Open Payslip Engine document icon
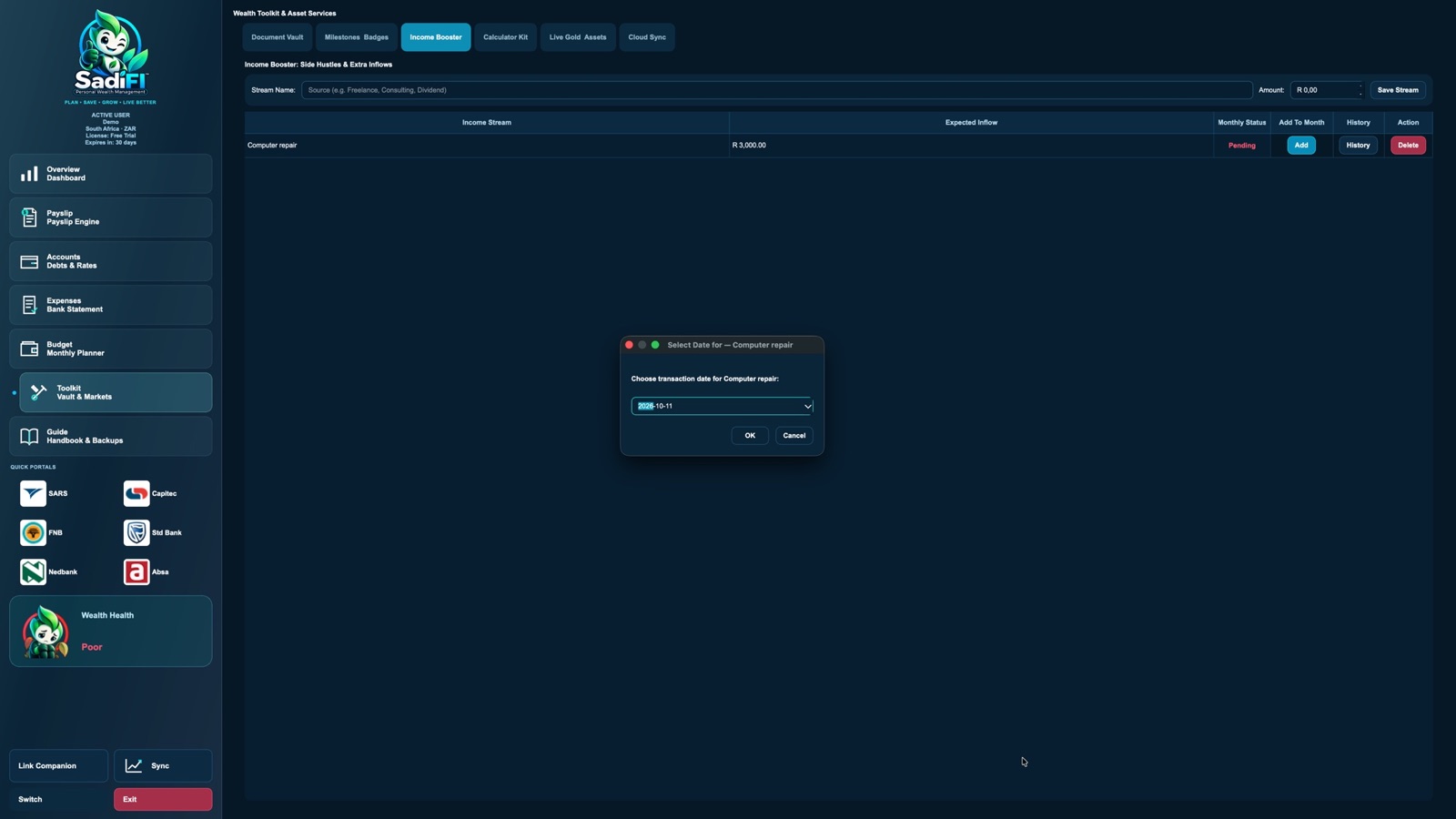Screen dimensions: 1456x819 coord(29,217)
